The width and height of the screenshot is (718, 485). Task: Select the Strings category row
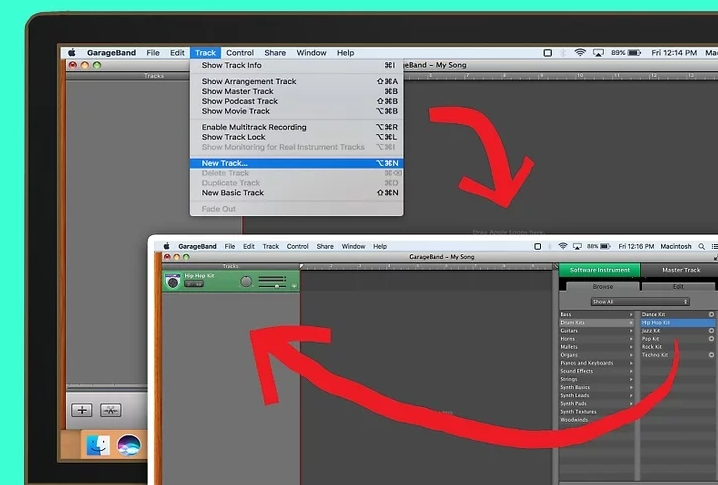coord(597,379)
